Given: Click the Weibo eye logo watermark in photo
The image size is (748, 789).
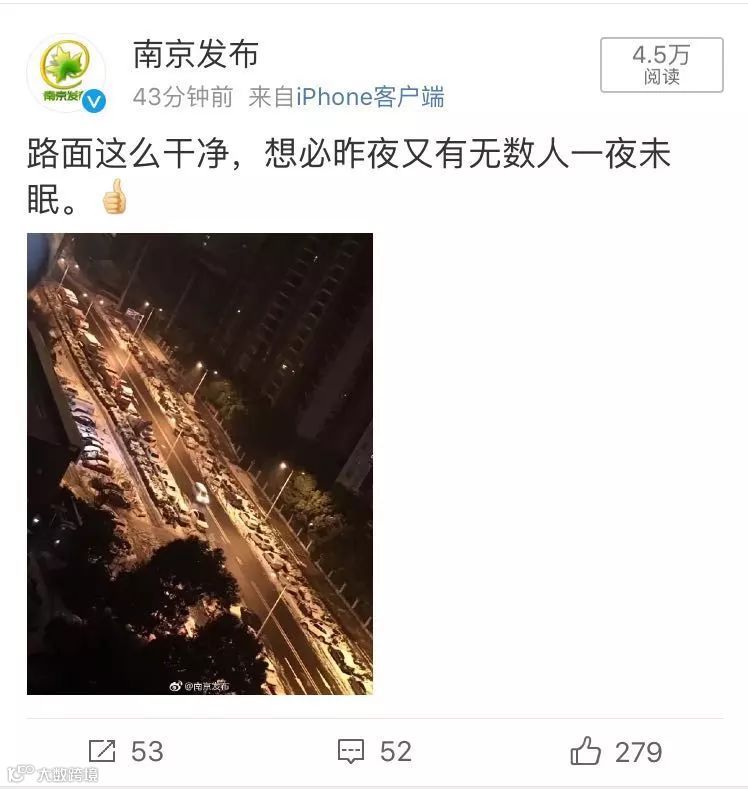Looking at the screenshot, I should tap(176, 685).
